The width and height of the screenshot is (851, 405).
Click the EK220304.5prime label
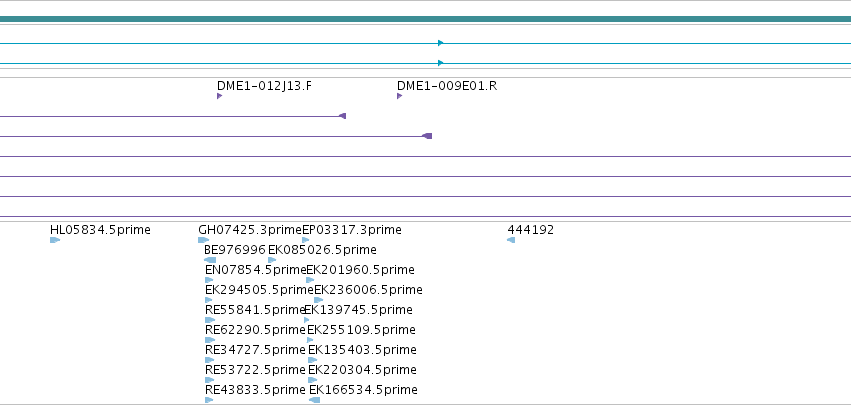[363, 370]
